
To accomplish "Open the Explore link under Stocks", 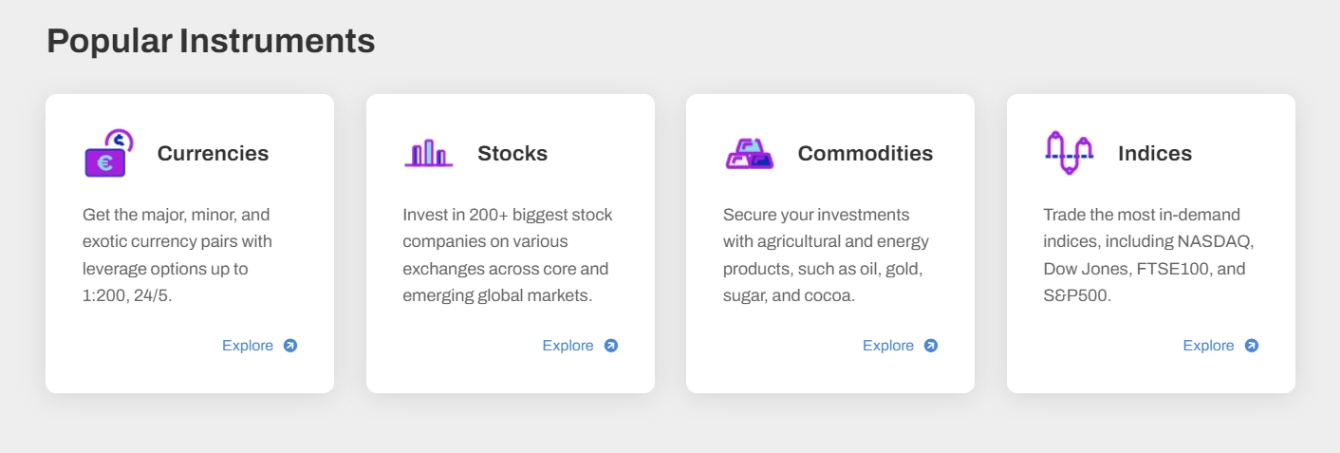I will pyautogui.click(x=568, y=346).
